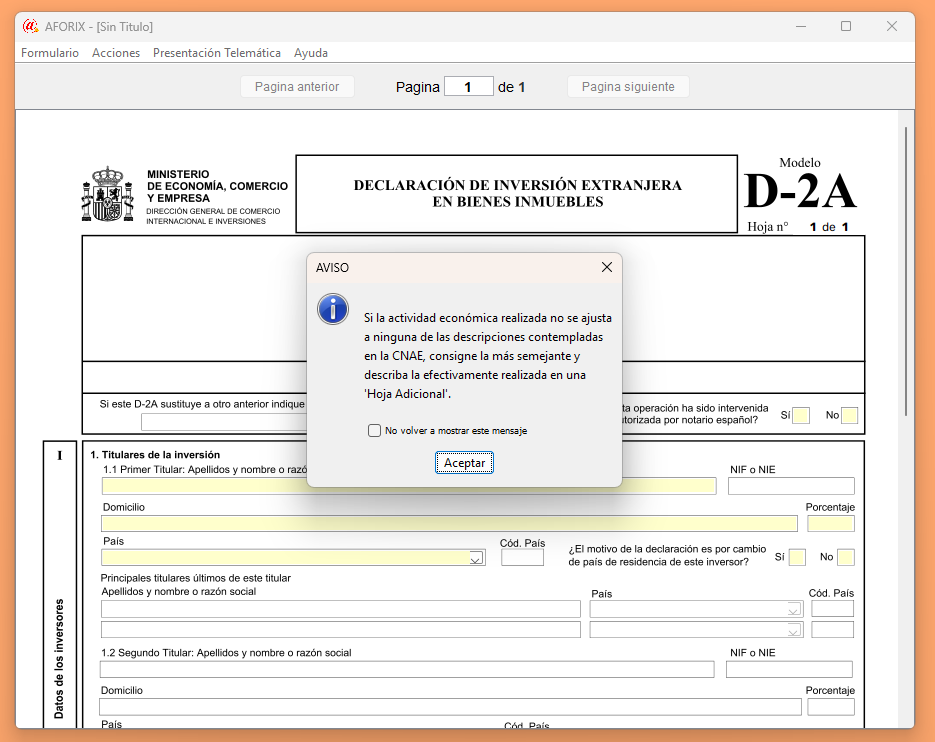Open second País dropdown under Principales titulares últimos
935x742 pixels.
pos(794,630)
